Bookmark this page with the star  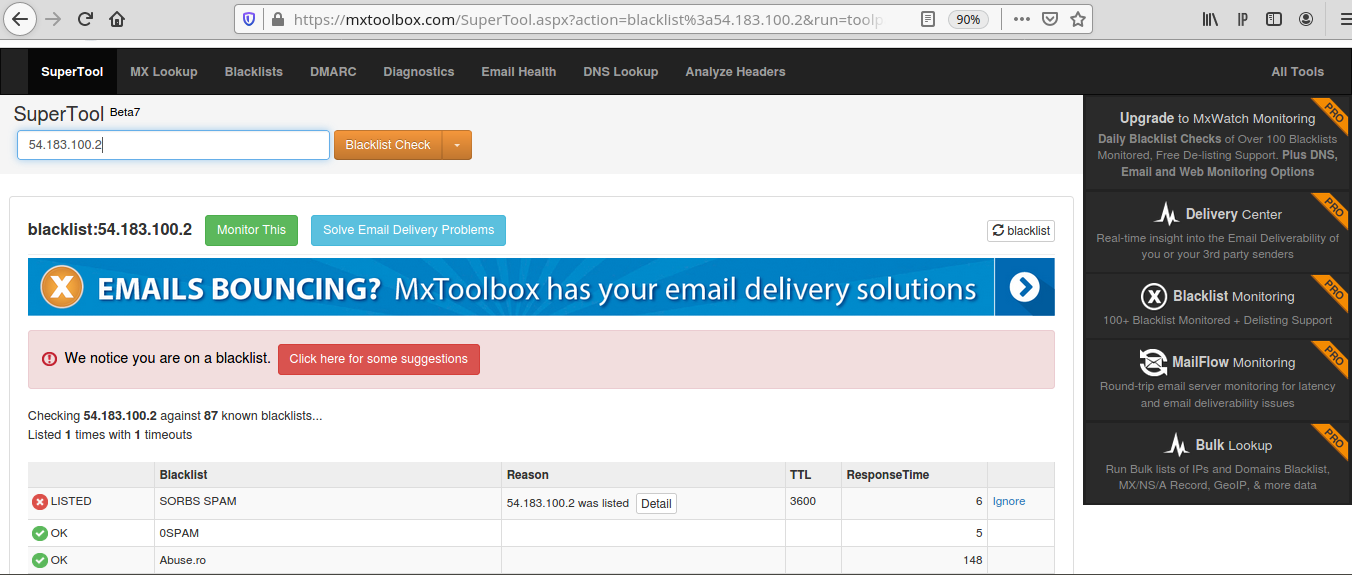point(1077,19)
